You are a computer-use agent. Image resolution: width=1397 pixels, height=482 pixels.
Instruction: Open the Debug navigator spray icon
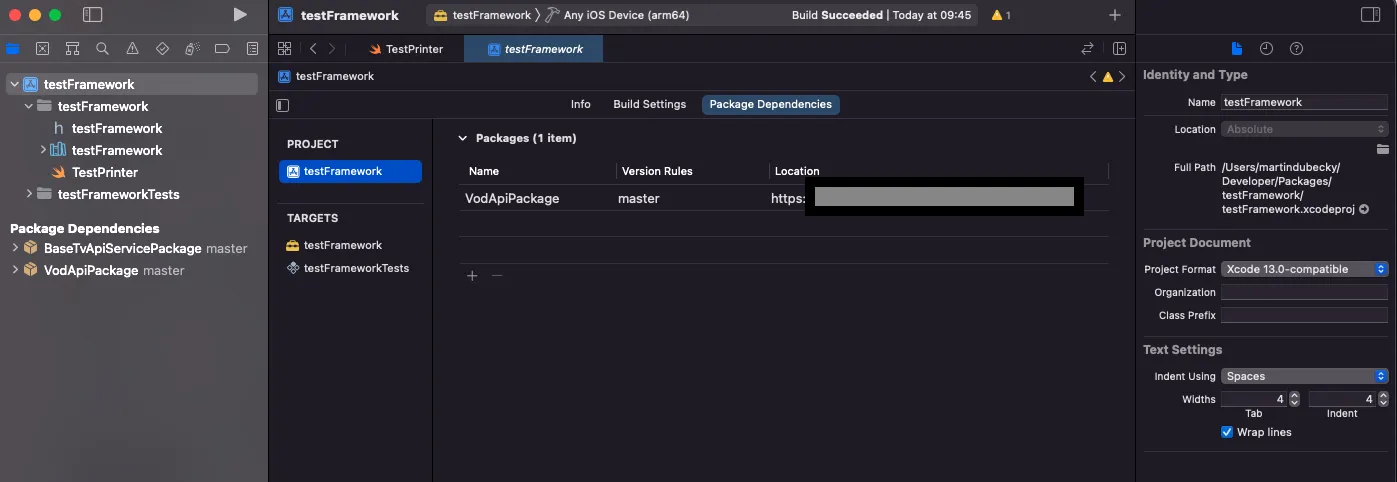point(192,48)
